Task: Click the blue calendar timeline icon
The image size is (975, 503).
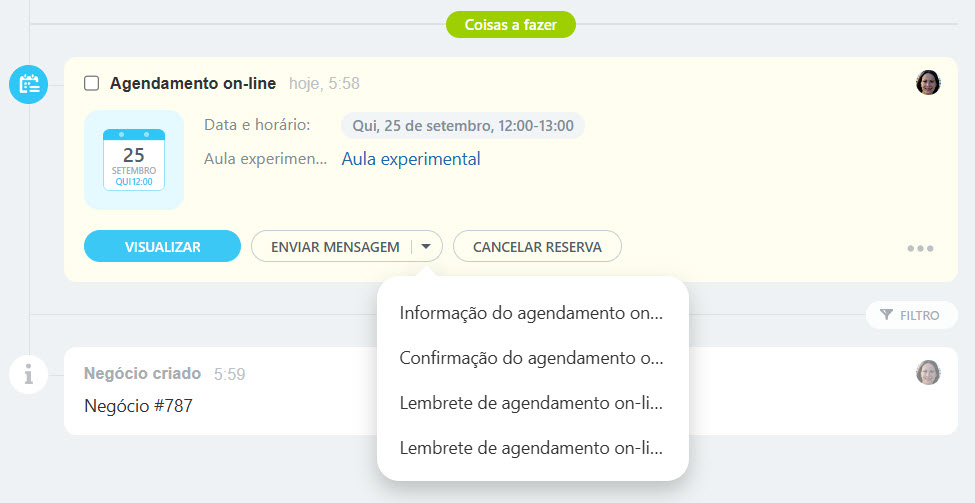Action: tap(29, 84)
